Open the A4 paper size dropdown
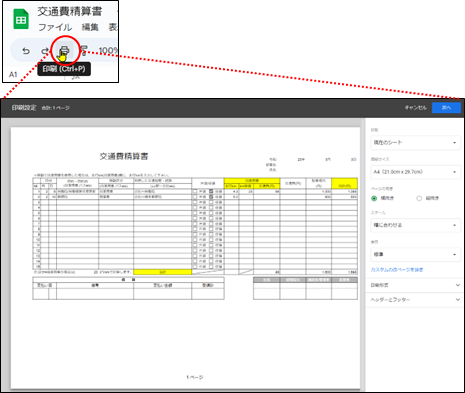 (415, 172)
